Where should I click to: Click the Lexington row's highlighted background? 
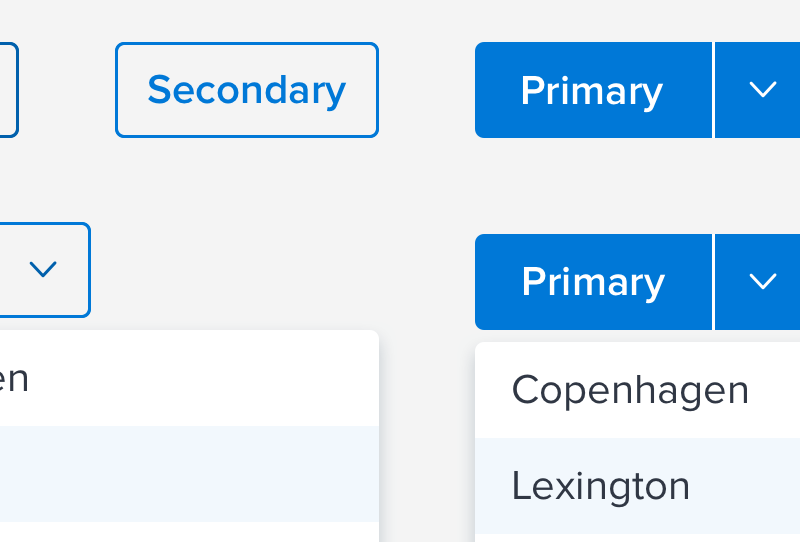point(750,486)
